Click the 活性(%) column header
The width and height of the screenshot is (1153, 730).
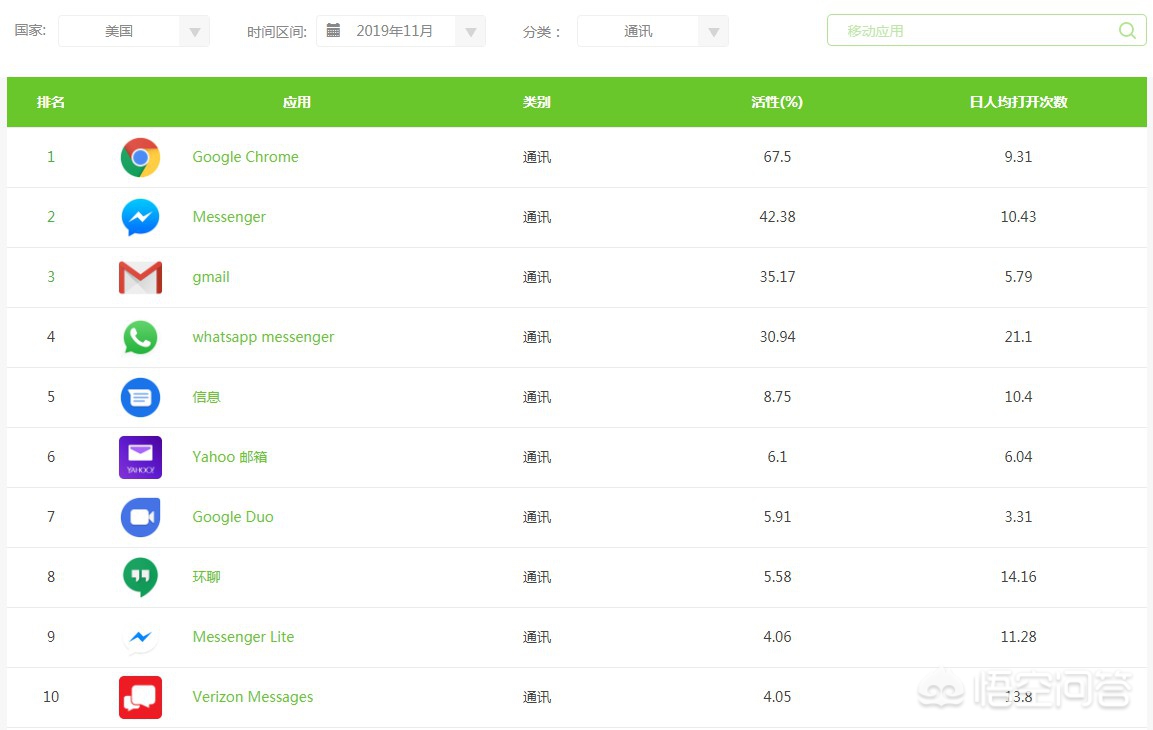coord(777,102)
